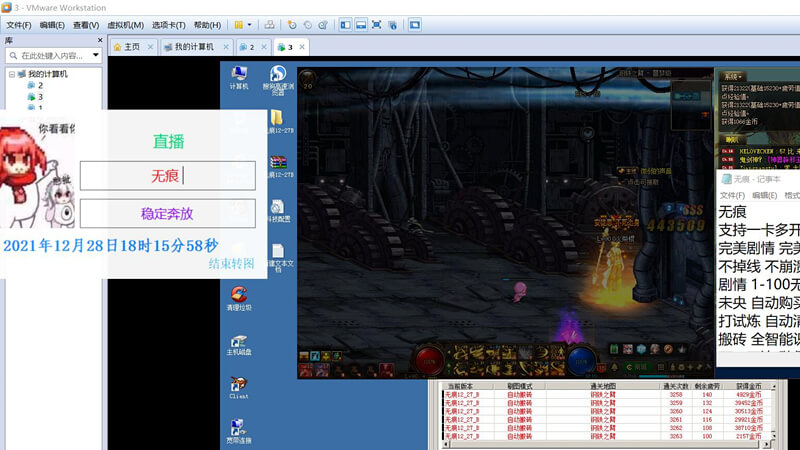Click the revert to snapshot toolbar icon
800x450 pixels.
(307, 24)
